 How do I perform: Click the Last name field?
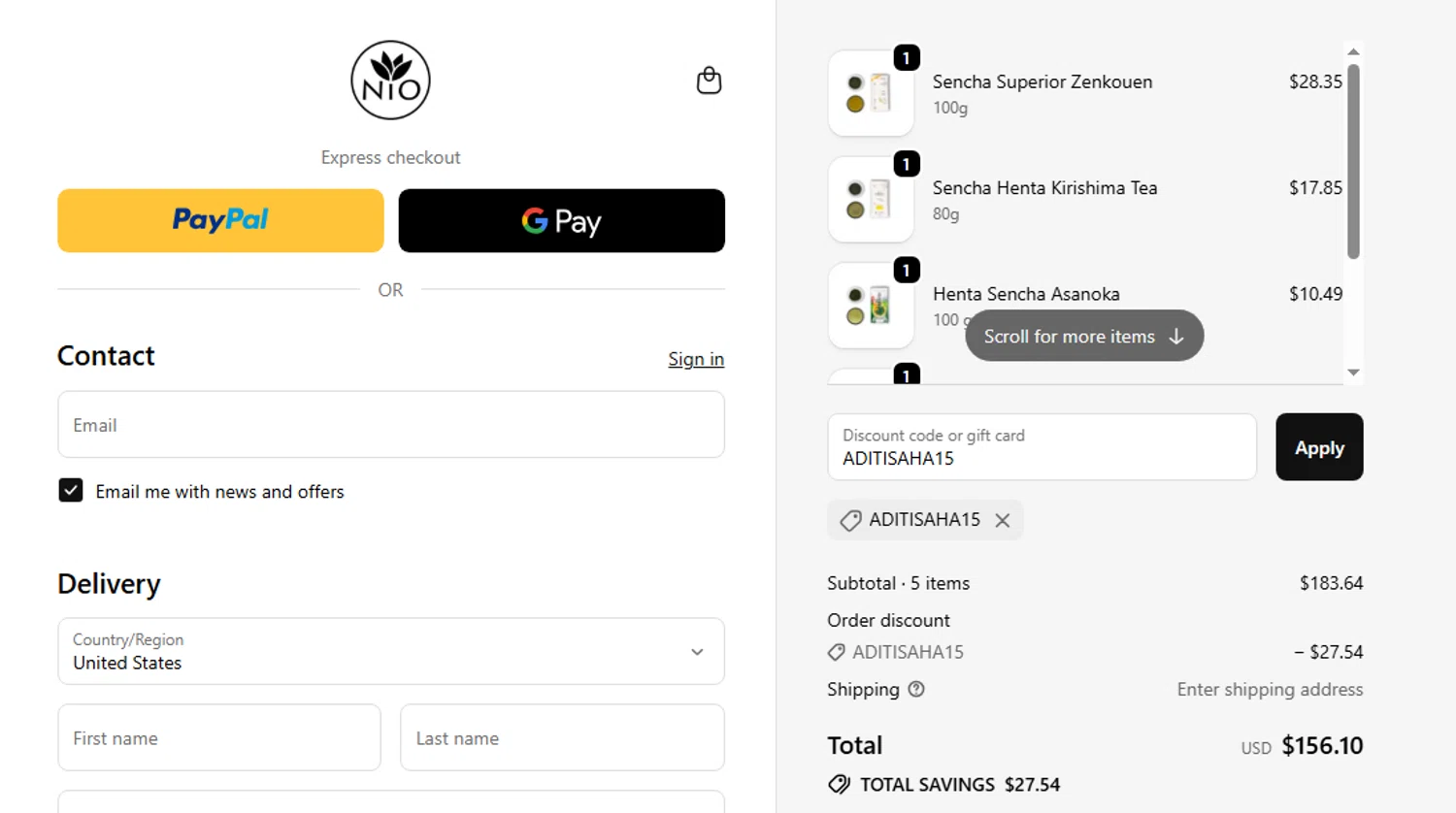(562, 737)
